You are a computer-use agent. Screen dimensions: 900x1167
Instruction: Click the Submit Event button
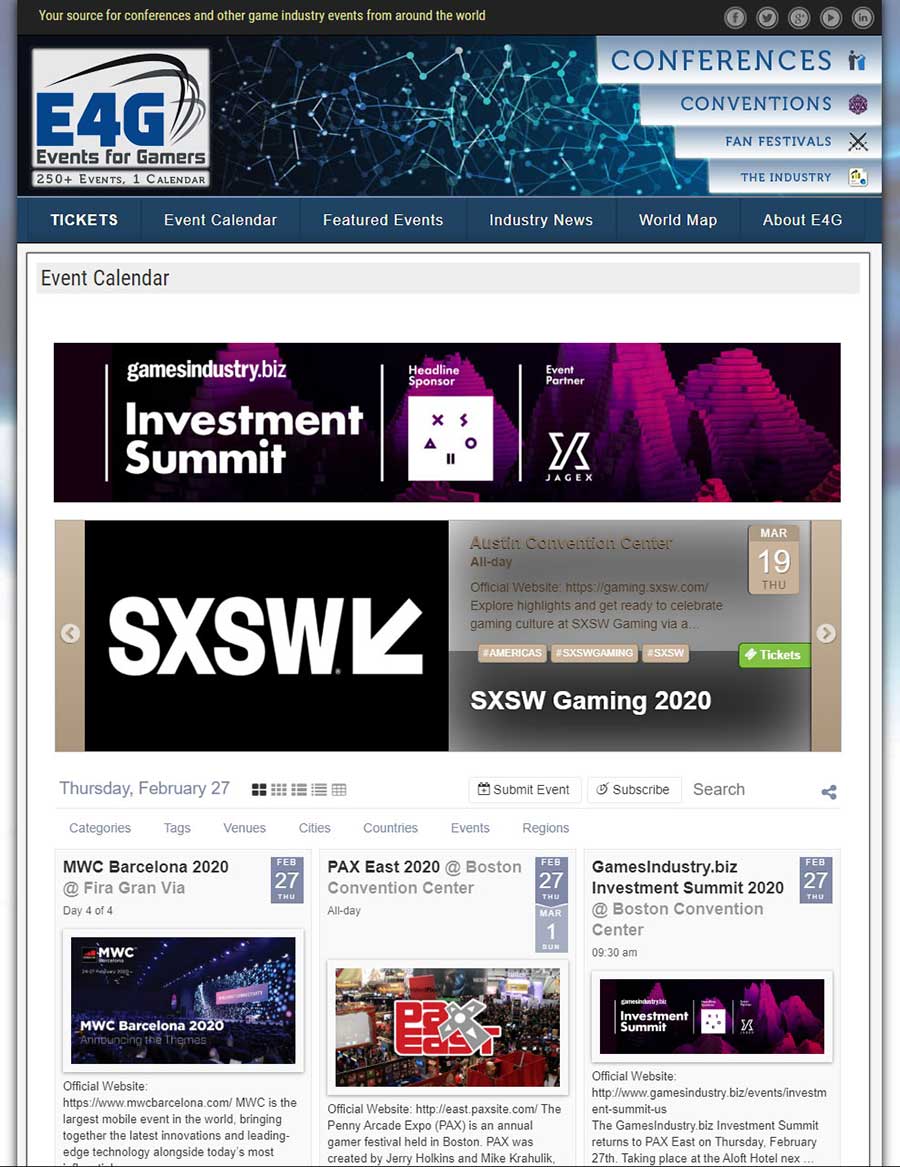524,790
